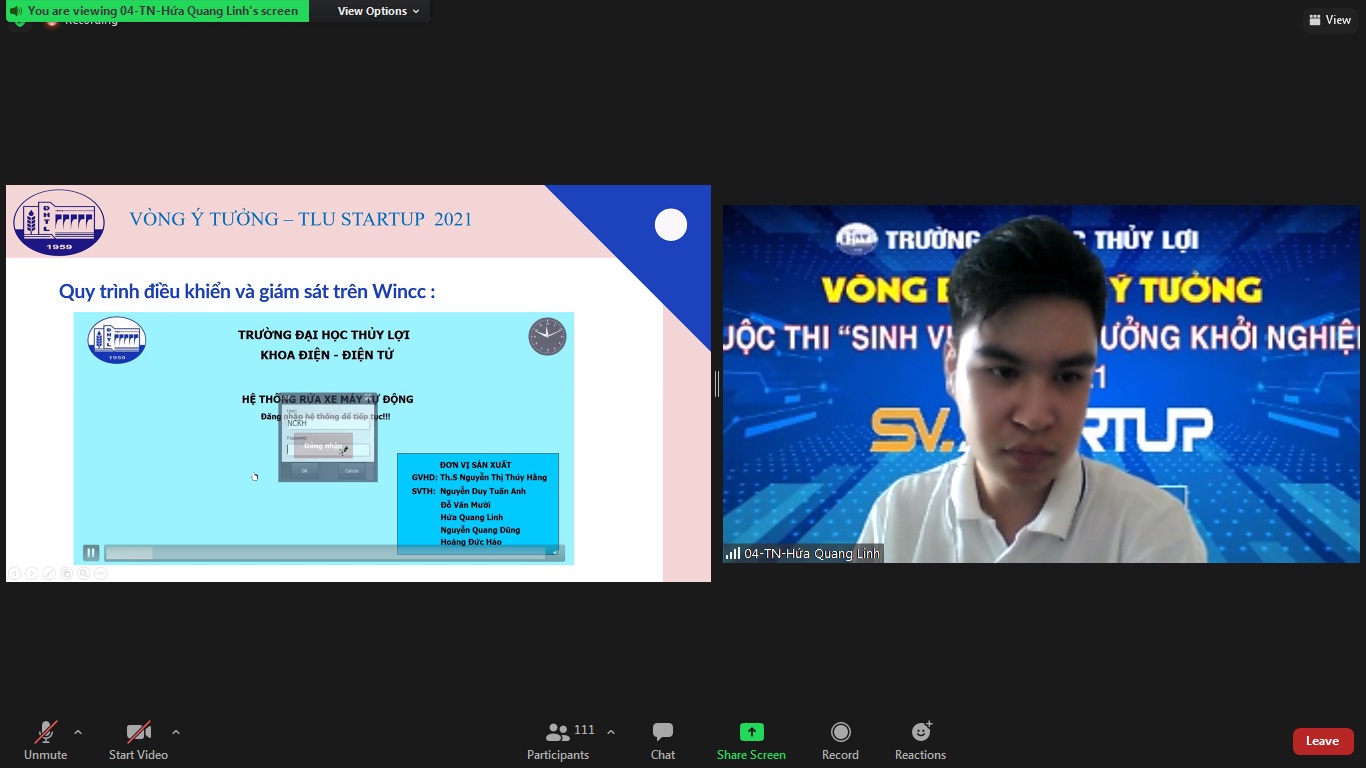Image resolution: width=1366 pixels, height=768 pixels.
Task: Leave the meeting
Action: tap(1322, 741)
